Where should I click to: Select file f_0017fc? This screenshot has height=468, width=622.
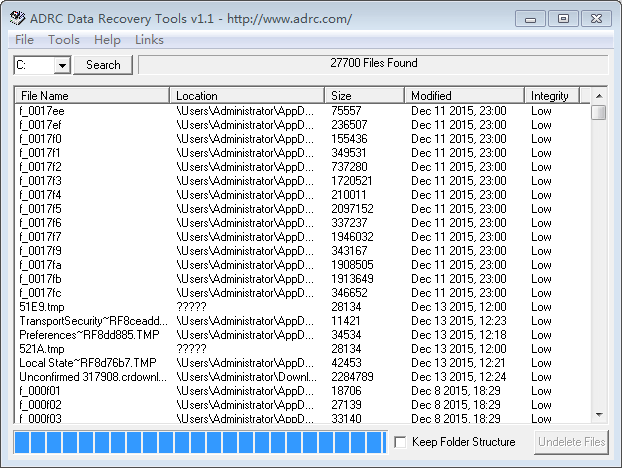40,293
